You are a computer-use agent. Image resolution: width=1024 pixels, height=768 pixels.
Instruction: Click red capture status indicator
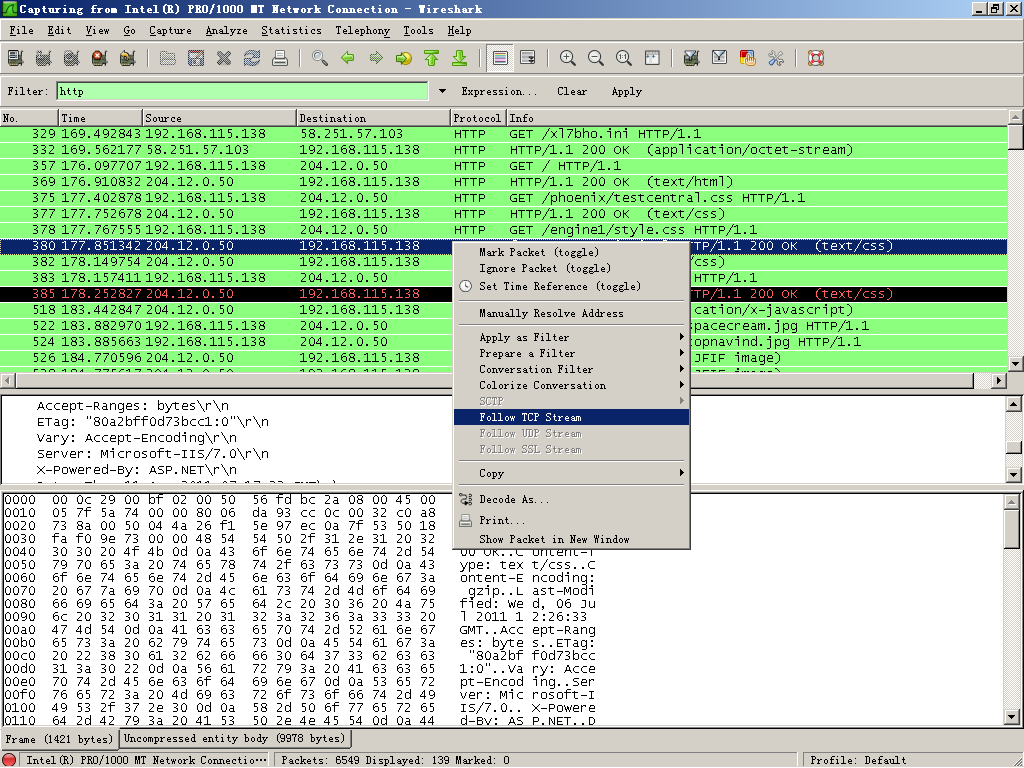(x=10, y=760)
